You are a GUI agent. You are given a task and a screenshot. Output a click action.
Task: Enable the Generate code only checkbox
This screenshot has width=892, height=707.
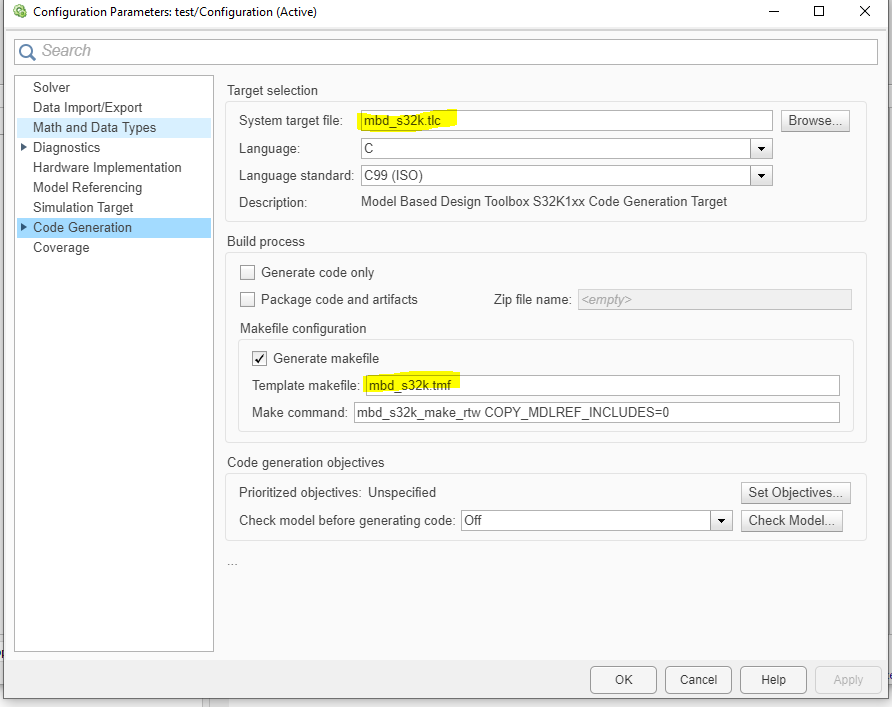coord(248,272)
